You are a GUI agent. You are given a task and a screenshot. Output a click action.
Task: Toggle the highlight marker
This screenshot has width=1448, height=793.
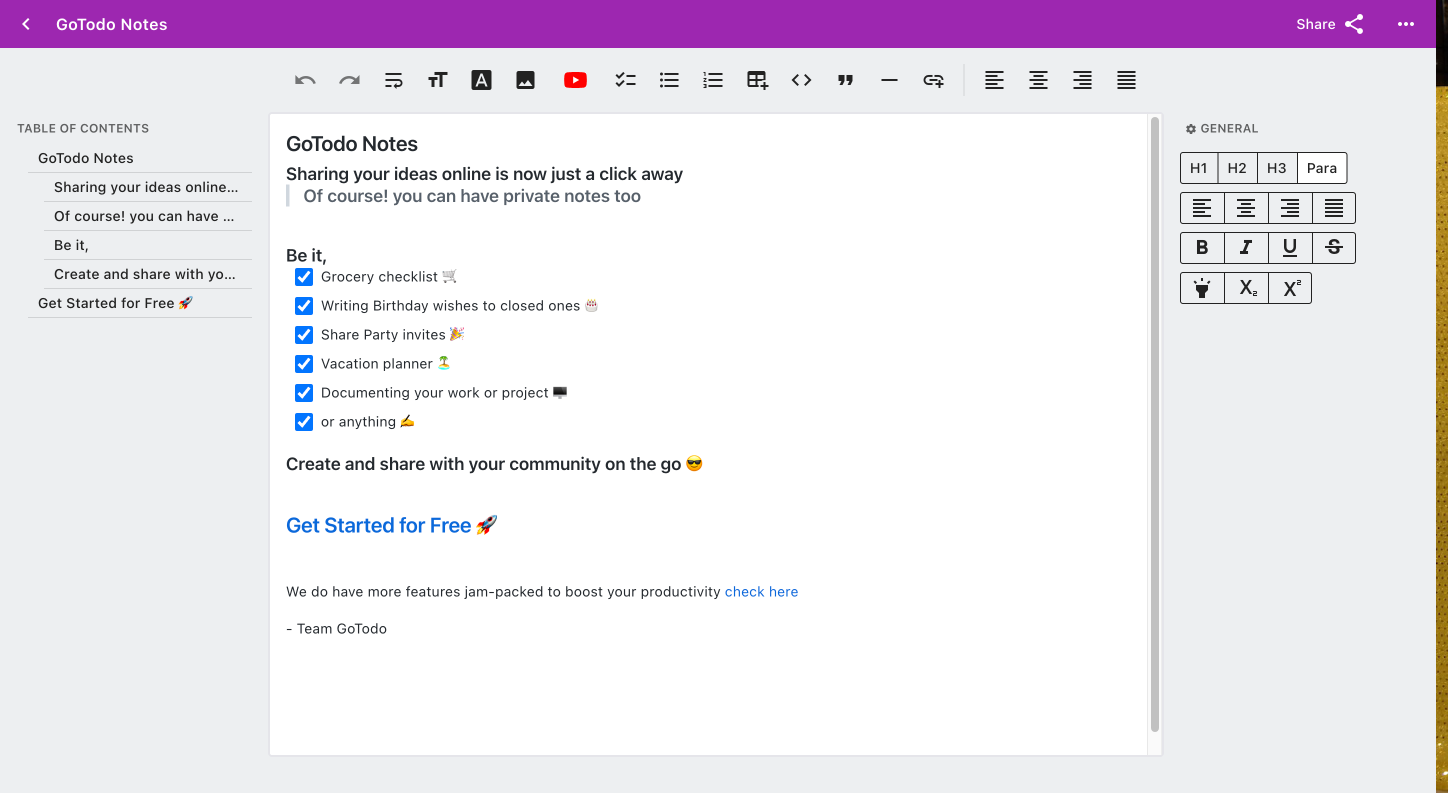pyautogui.click(x=1202, y=288)
